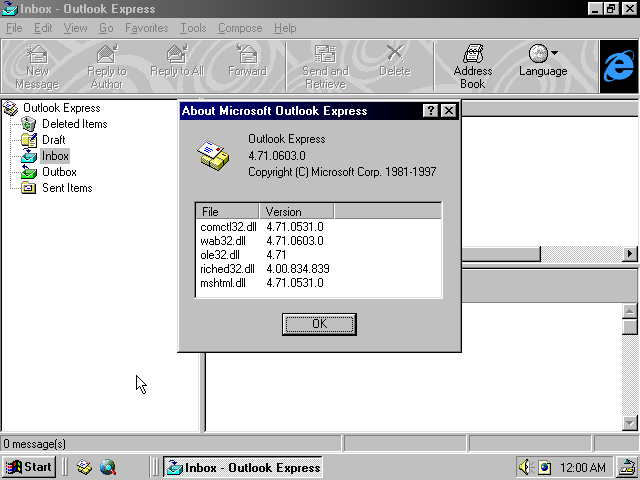Launch Internet Explorer from Quick Launch icon
The image size is (640, 480).
pos(108,467)
